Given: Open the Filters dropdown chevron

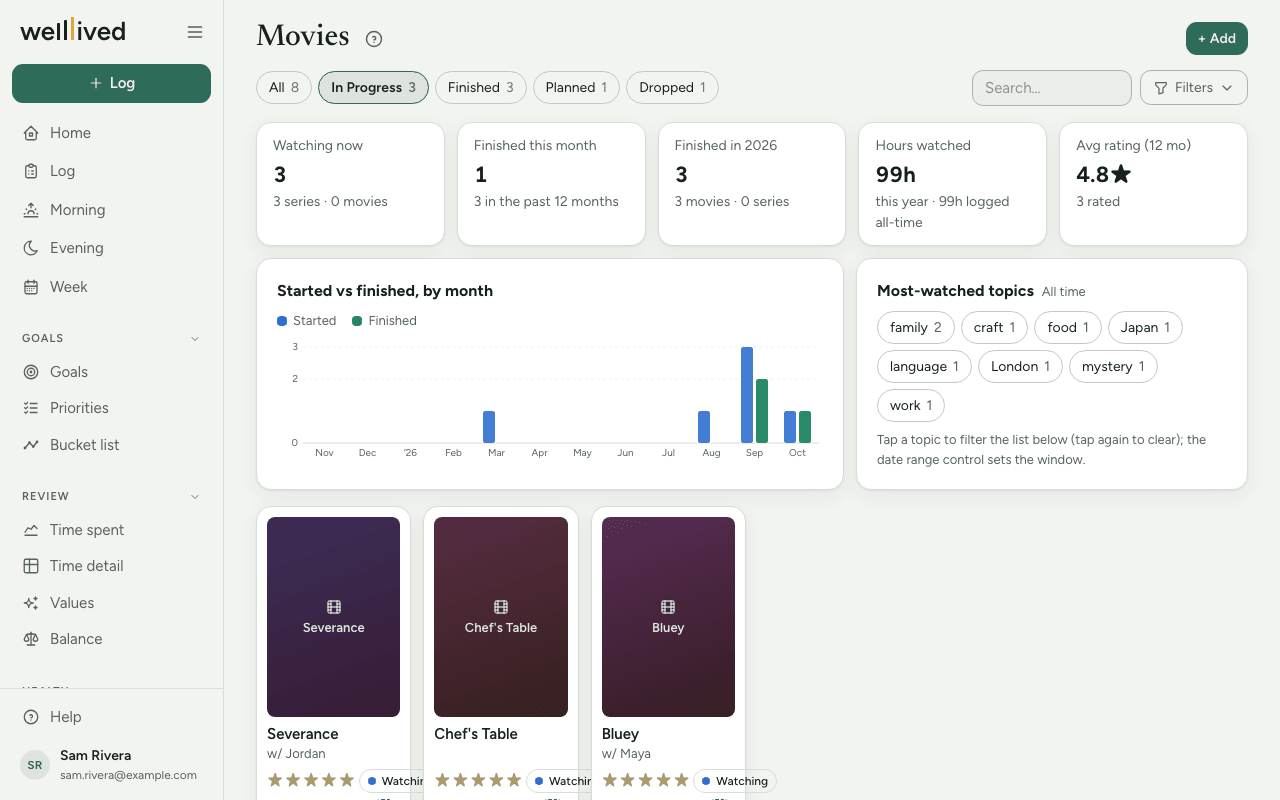Looking at the screenshot, I should [1227, 88].
